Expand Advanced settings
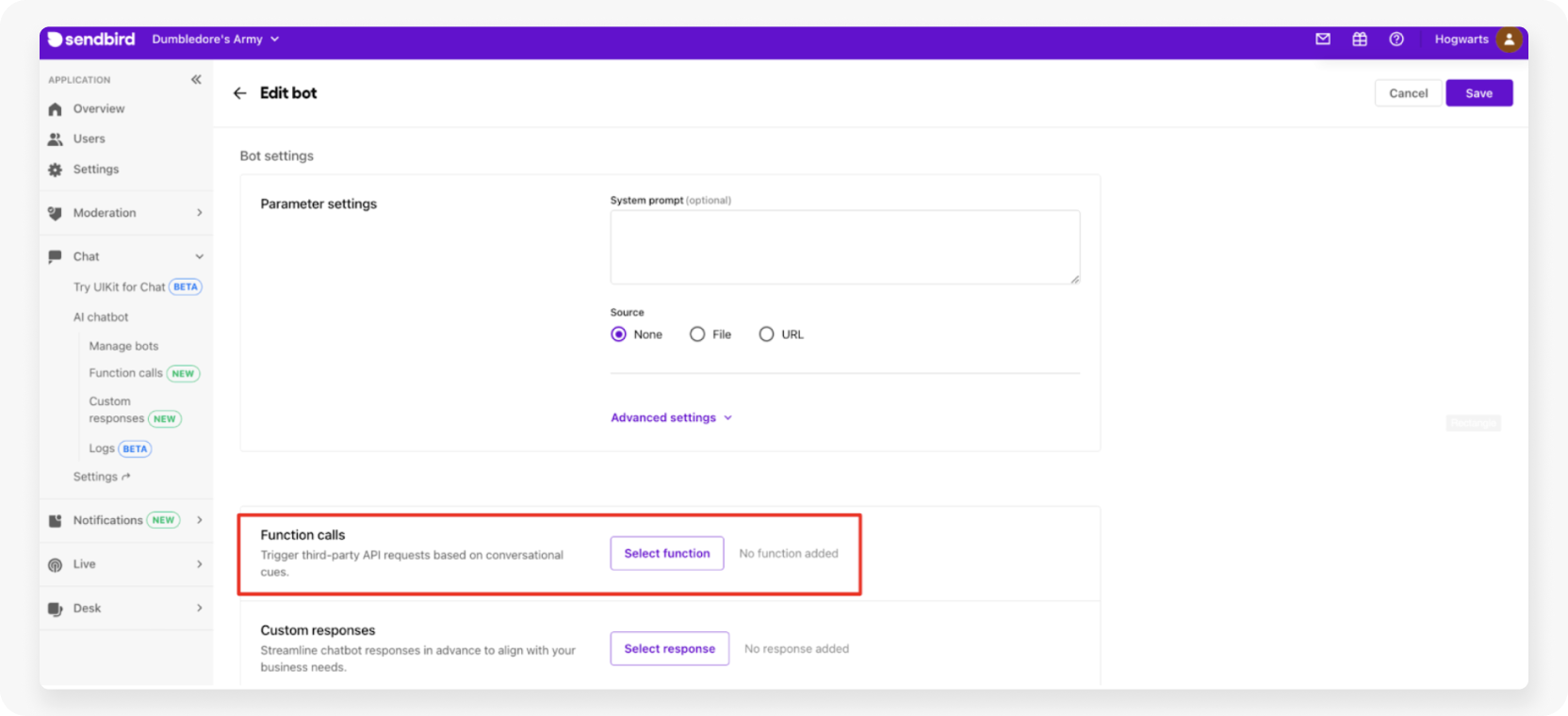This screenshot has height=716, width=1568. tap(671, 417)
